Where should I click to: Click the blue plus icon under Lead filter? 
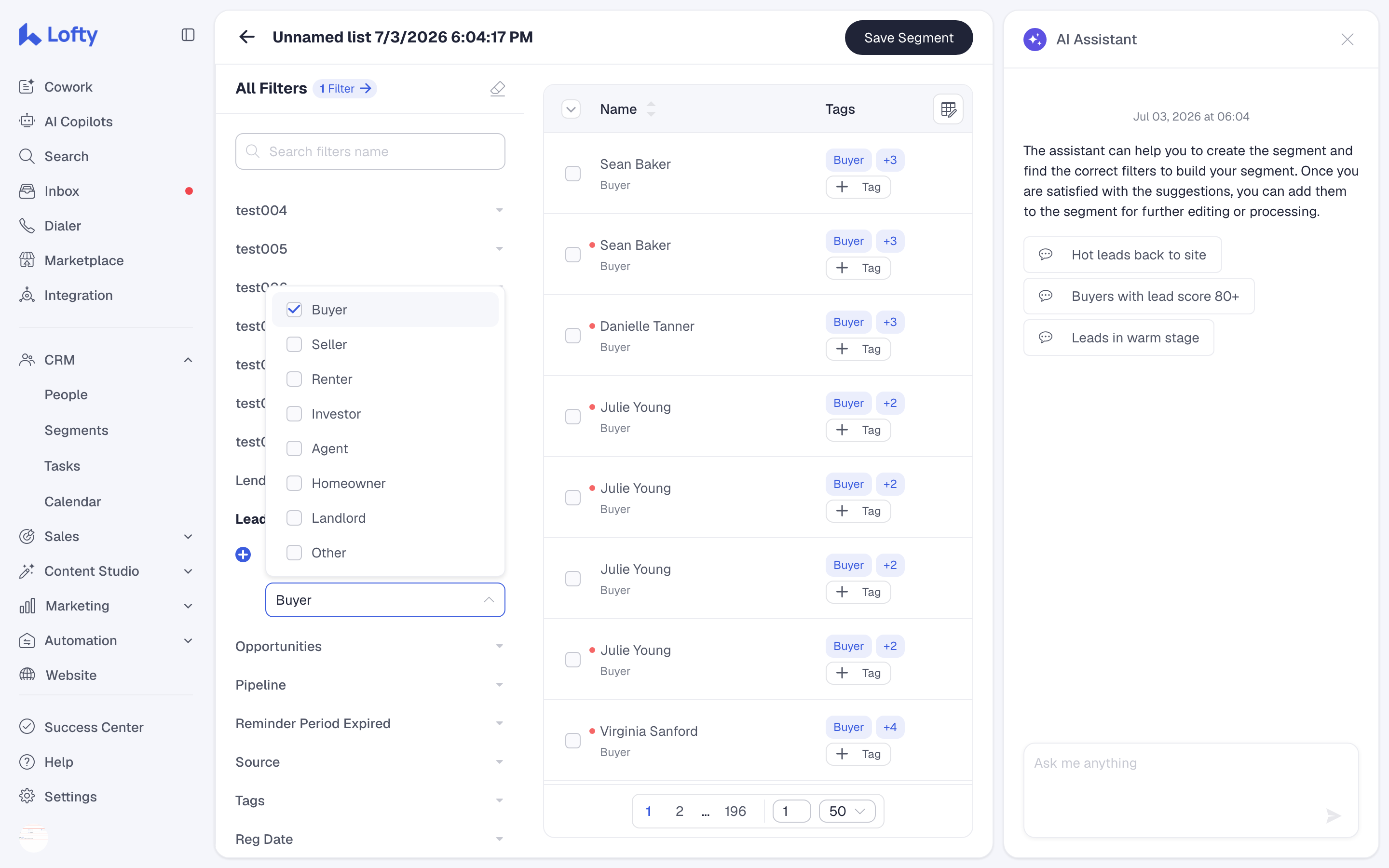point(243,554)
